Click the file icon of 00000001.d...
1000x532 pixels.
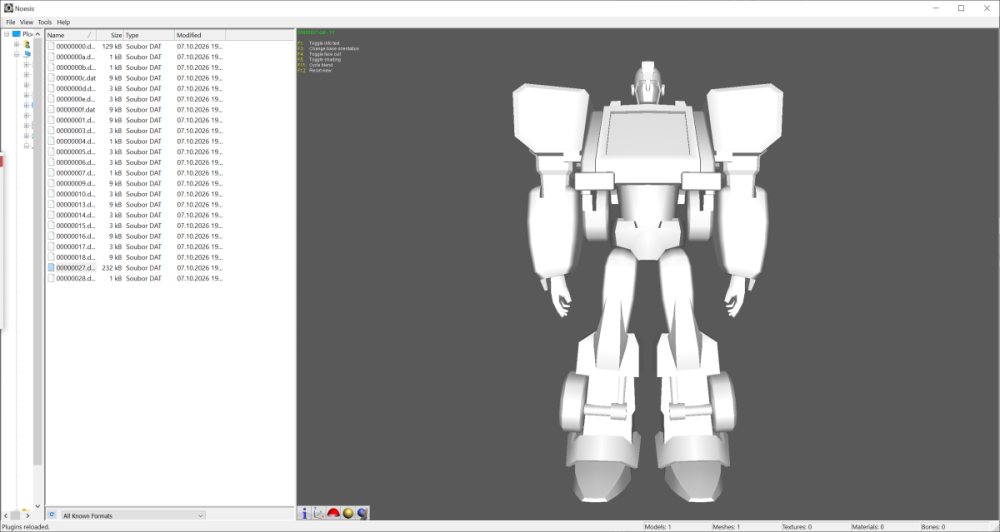51,120
